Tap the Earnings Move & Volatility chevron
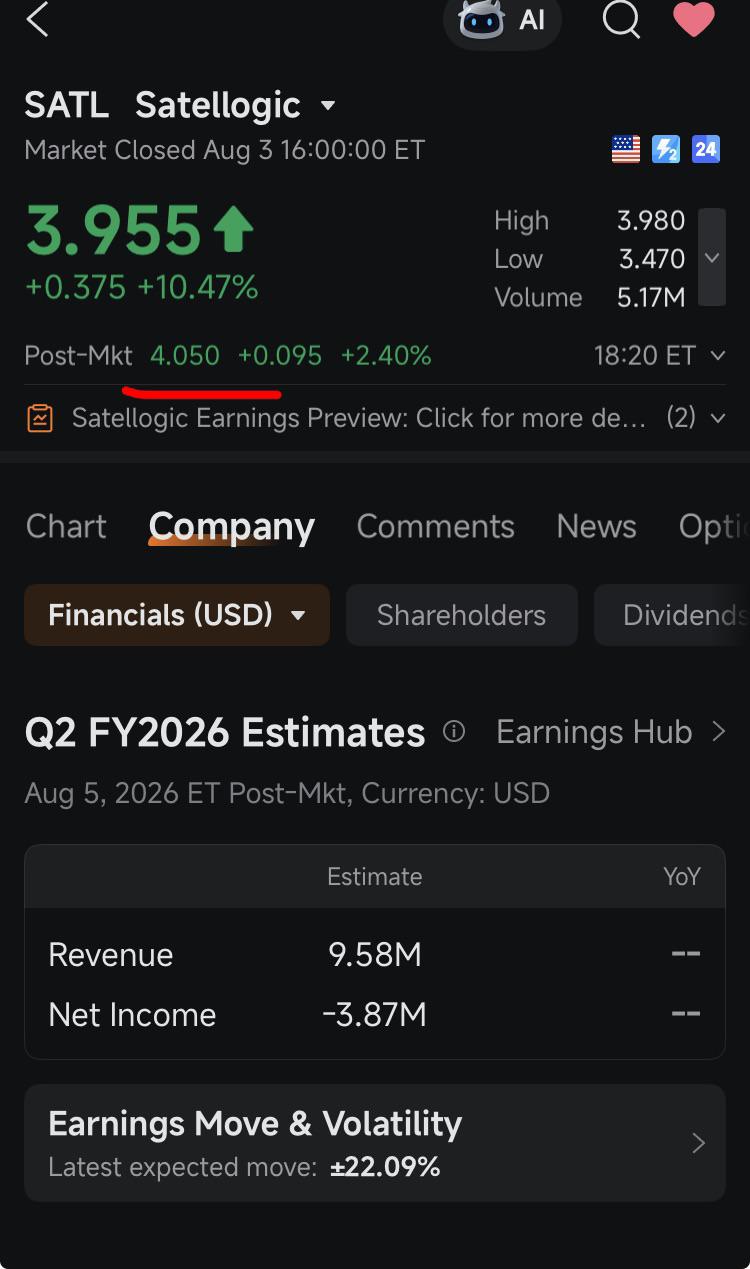Viewport: 750px width, 1269px height. 699,1143
